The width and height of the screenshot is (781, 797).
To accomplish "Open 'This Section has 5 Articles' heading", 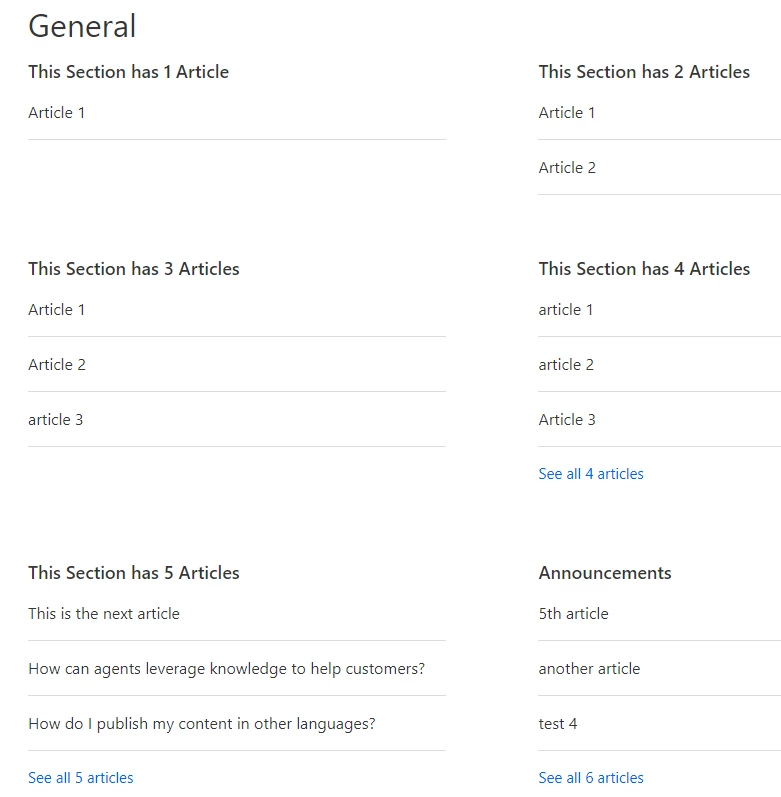I will point(134,573).
